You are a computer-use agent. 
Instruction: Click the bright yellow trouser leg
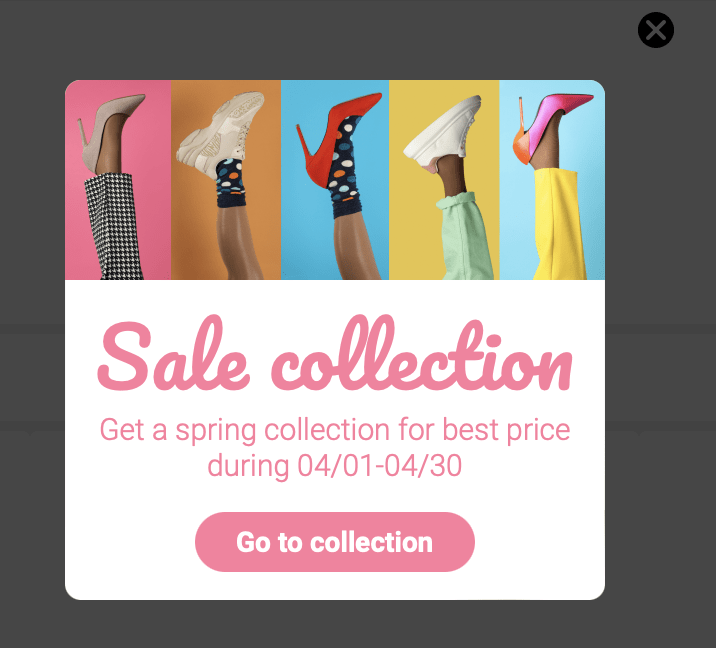pyautogui.click(x=559, y=224)
